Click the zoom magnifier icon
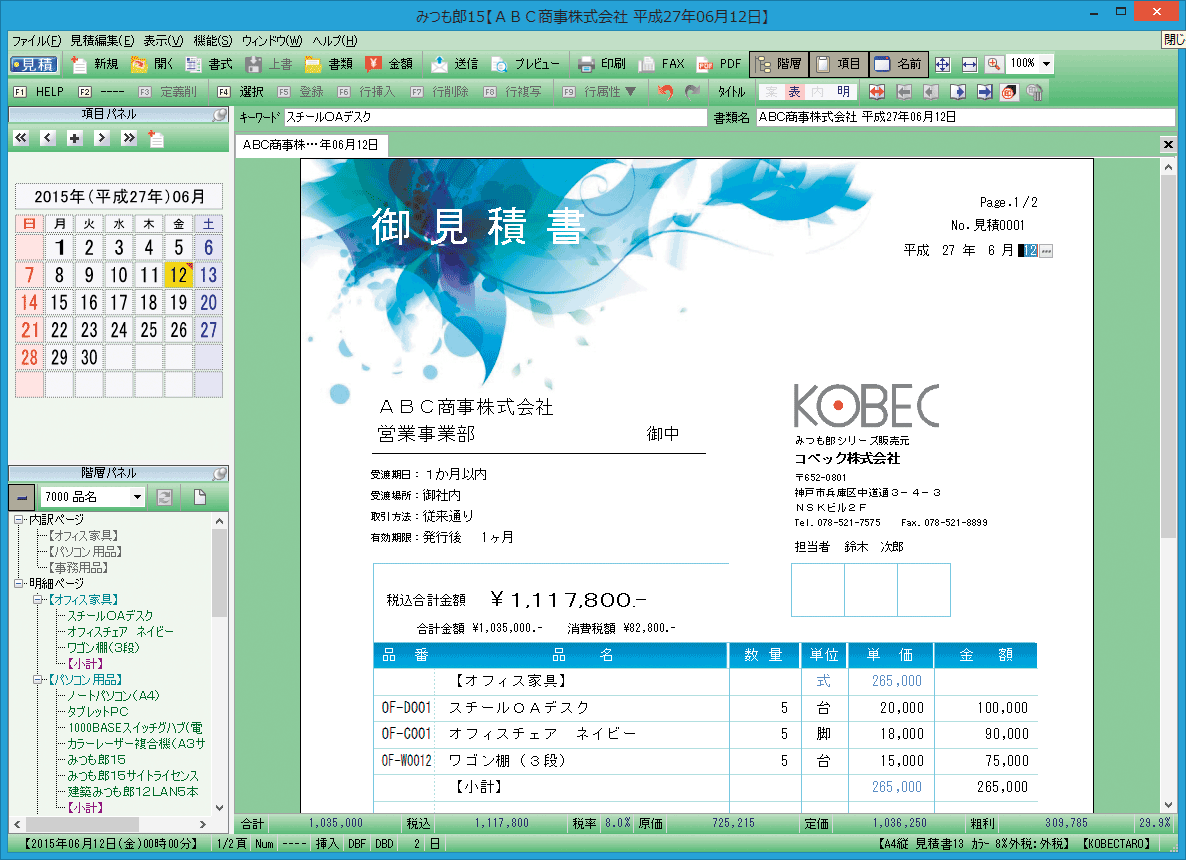 (994, 64)
